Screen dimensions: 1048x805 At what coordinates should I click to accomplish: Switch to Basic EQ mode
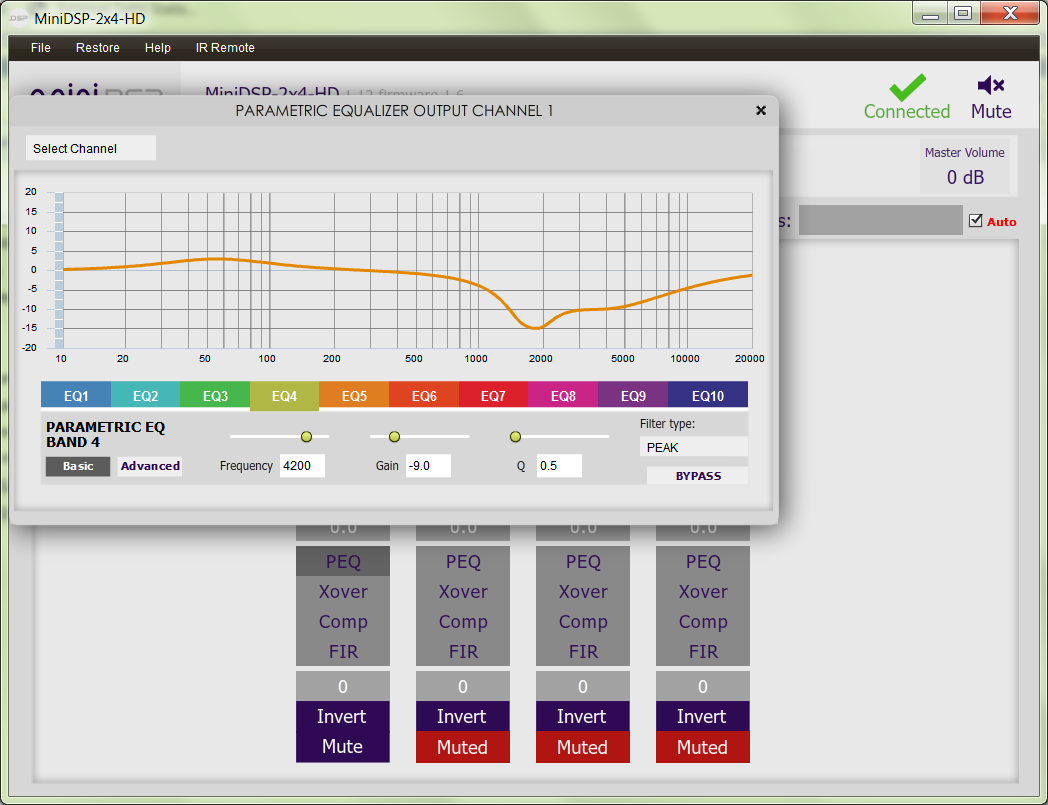[x=78, y=466]
